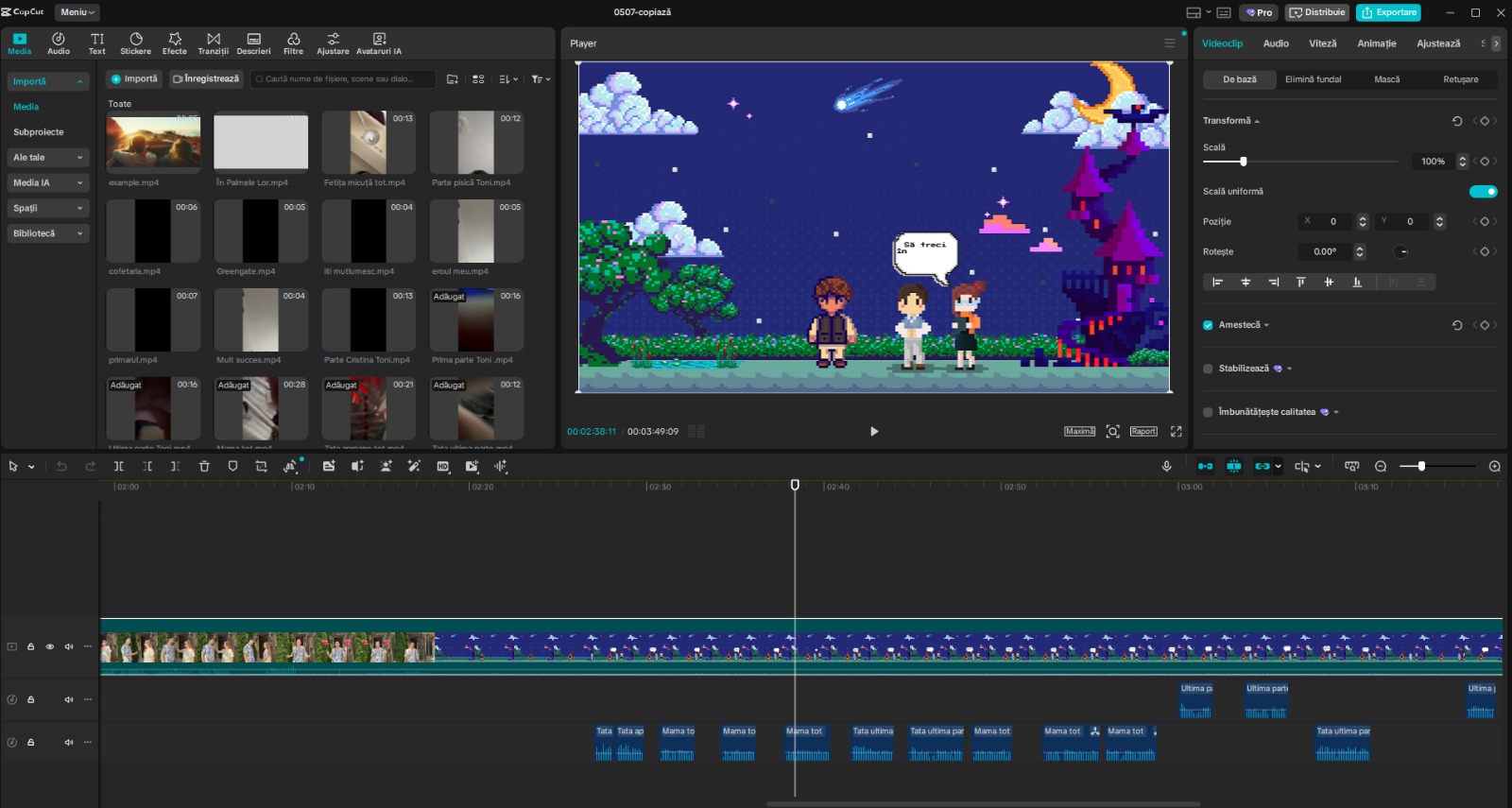This screenshot has height=808, width=1512.
Task: Mute the main video track
Action: (69, 647)
